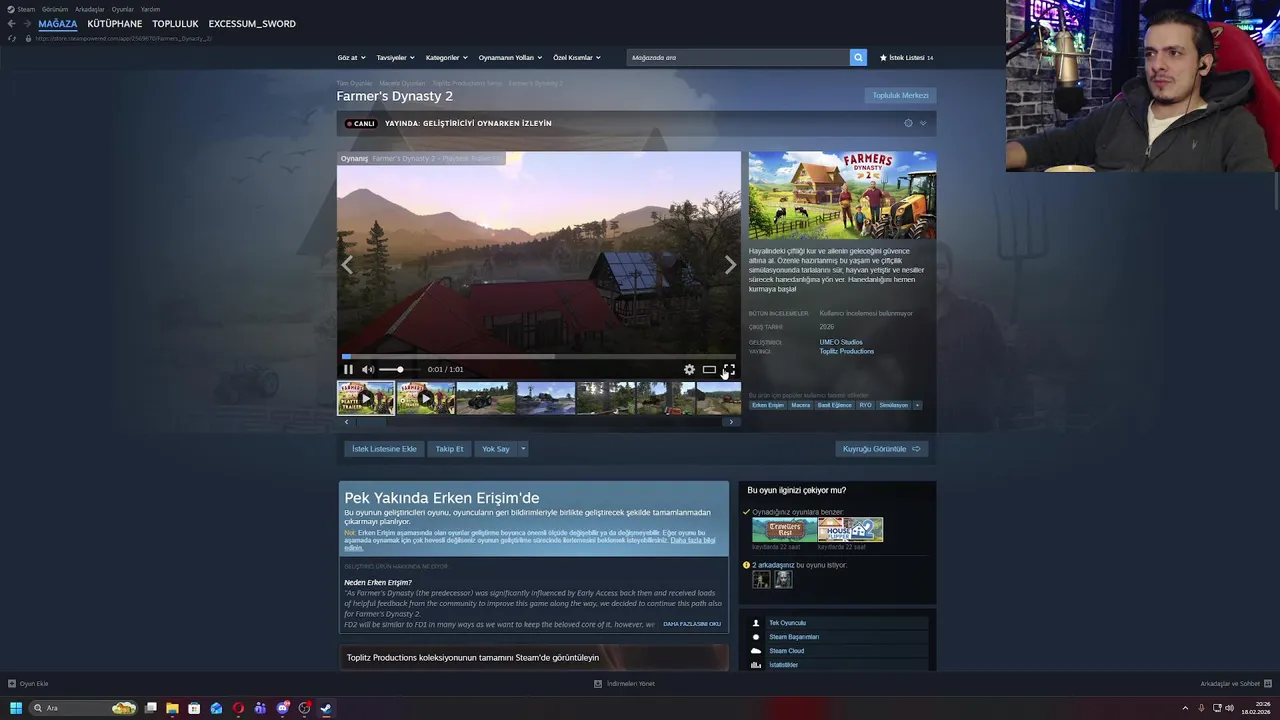The height and width of the screenshot is (720, 1280).
Task: Expand the Kategoriler menu
Action: click(446, 57)
